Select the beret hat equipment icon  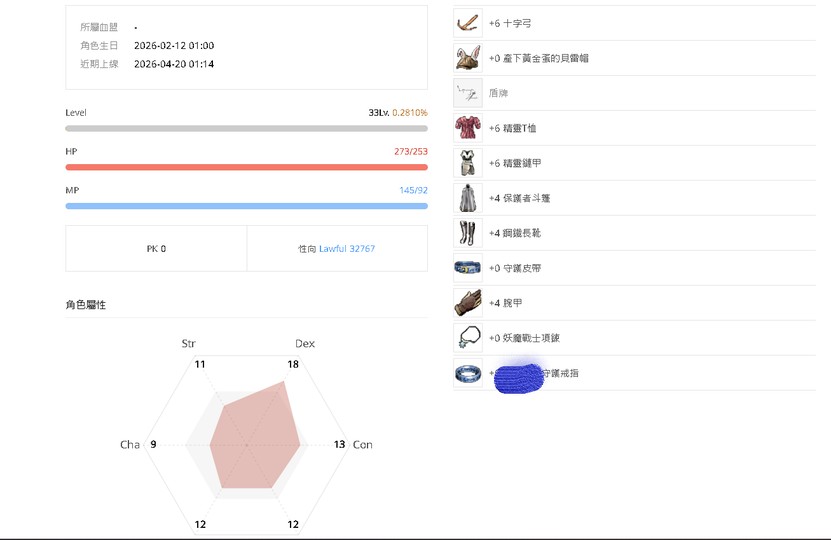(468, 58)
